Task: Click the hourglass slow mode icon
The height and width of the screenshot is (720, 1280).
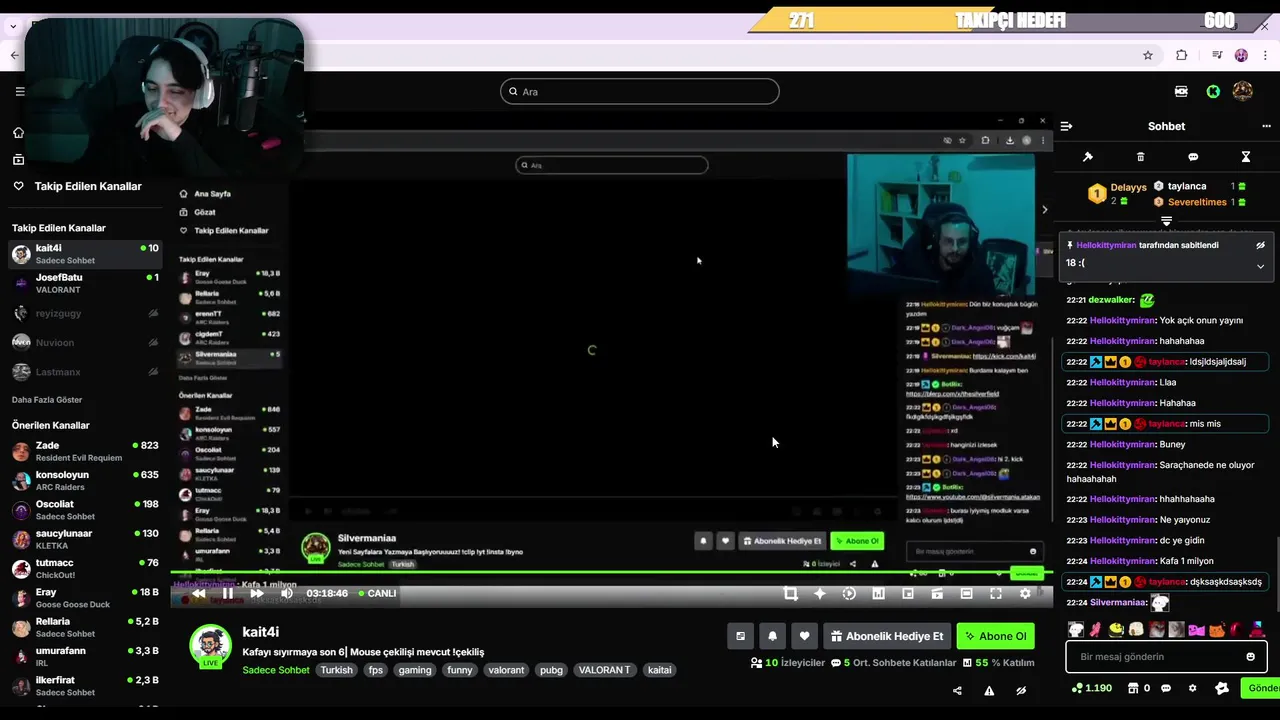Action: click(x=1246, y=157)
